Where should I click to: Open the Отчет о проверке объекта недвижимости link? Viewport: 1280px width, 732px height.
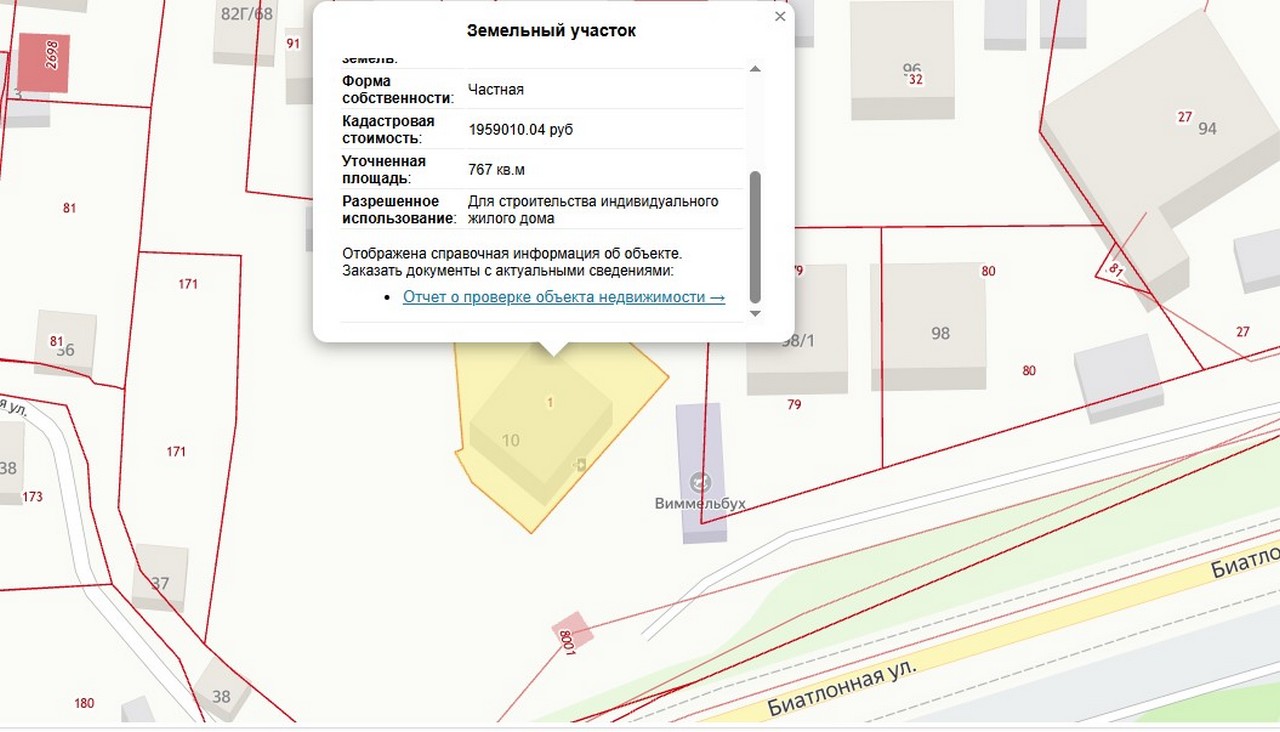coord(563,296)
